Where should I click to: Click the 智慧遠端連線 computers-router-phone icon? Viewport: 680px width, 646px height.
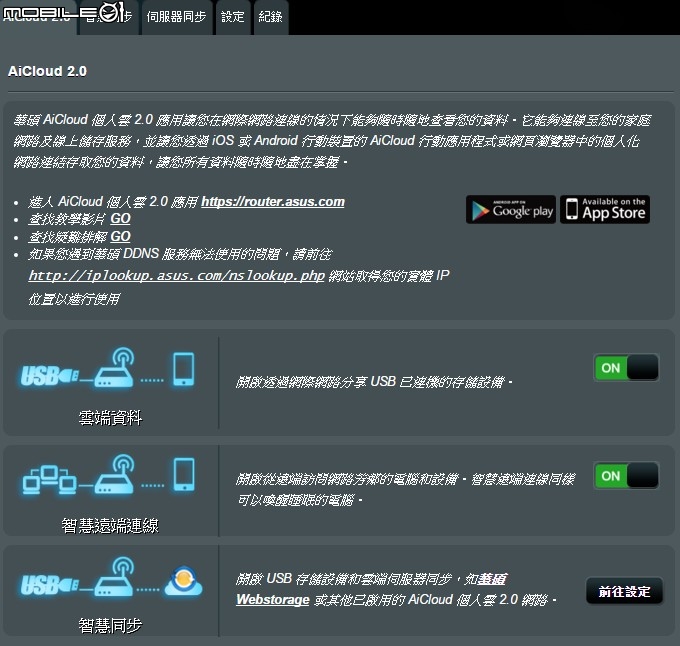click(109, 475)
